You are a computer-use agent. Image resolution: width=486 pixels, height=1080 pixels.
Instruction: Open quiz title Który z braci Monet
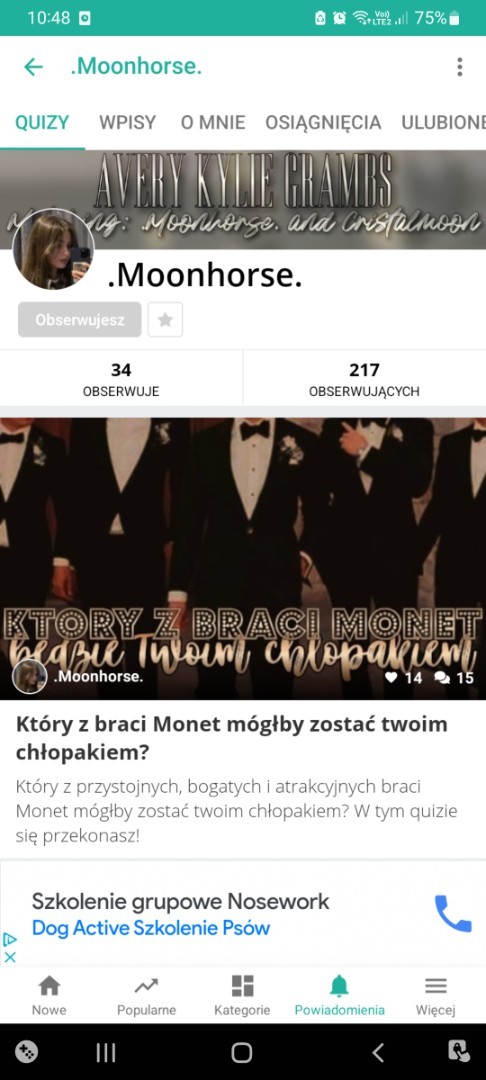click(x=231, y=738)
